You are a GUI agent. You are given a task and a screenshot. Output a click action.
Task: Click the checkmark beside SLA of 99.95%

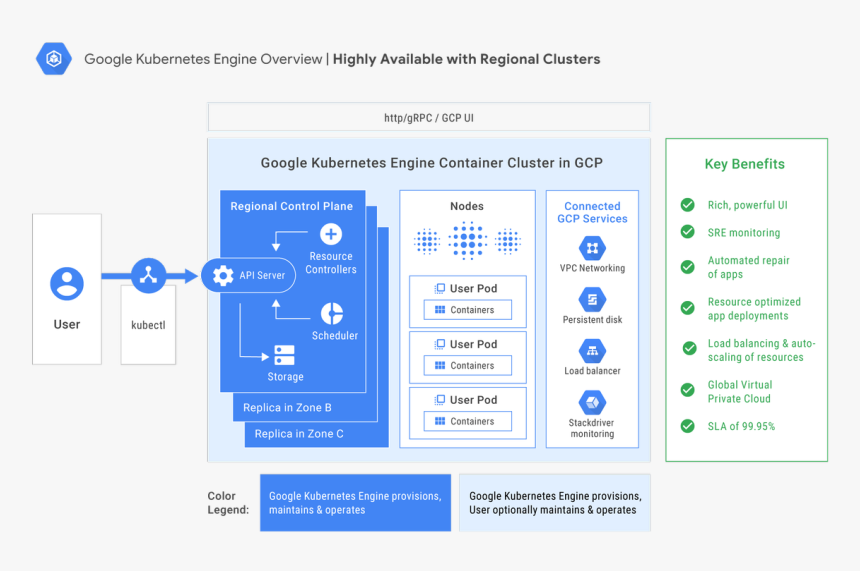point(687,426)
